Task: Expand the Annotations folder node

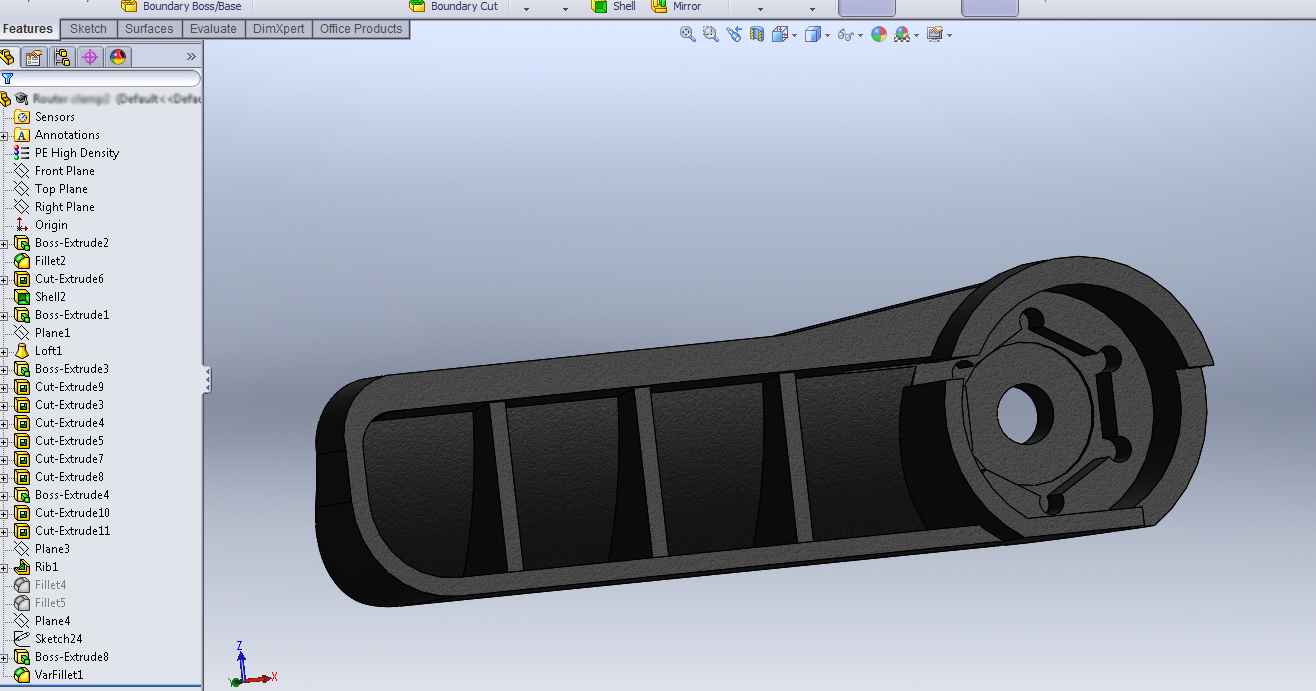Action: [4, 135]
